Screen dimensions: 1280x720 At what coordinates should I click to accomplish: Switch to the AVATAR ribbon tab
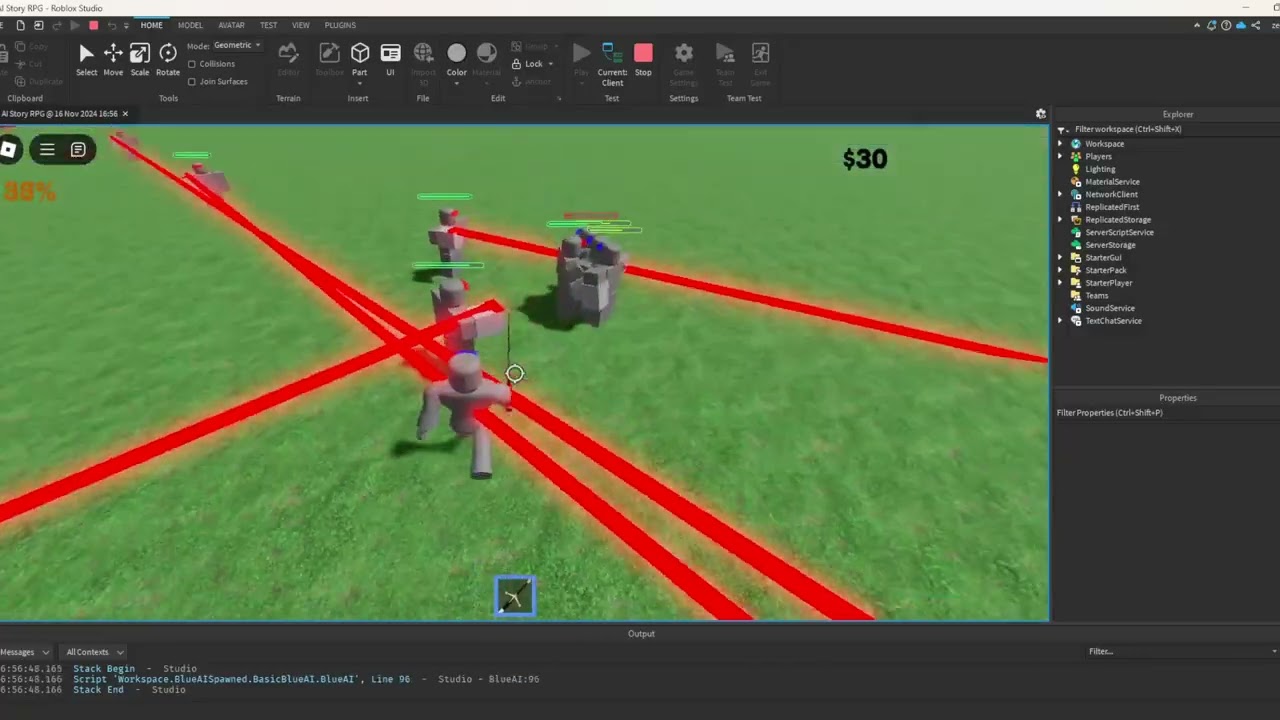[231, 25]
